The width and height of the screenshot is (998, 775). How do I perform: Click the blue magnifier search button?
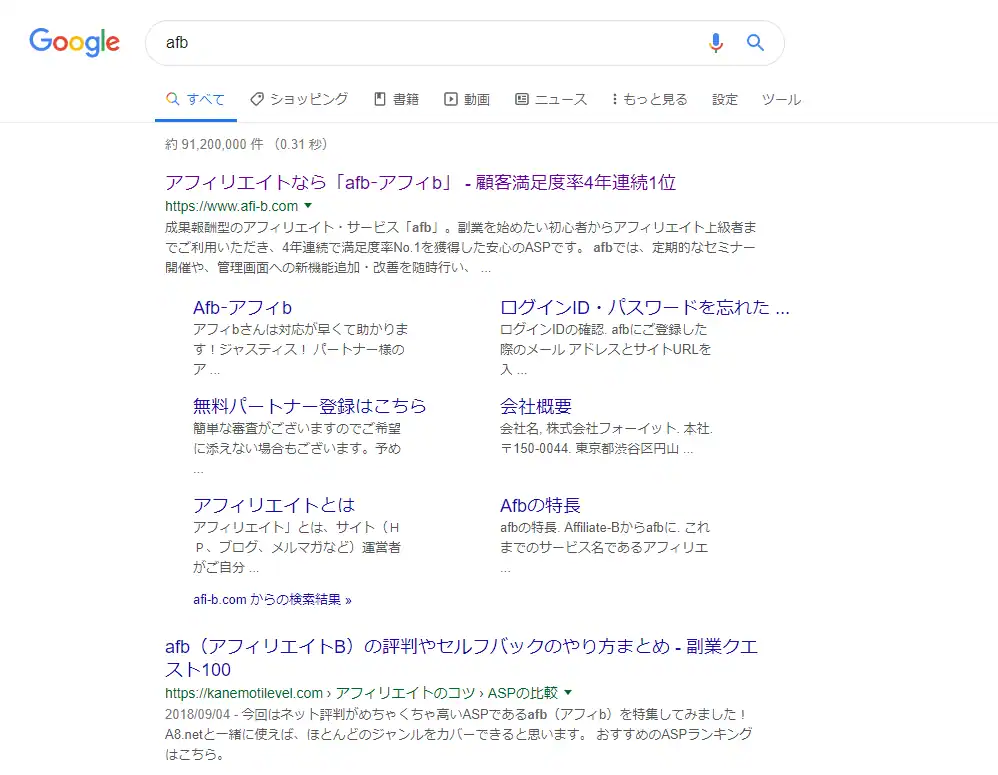point(755,43)
